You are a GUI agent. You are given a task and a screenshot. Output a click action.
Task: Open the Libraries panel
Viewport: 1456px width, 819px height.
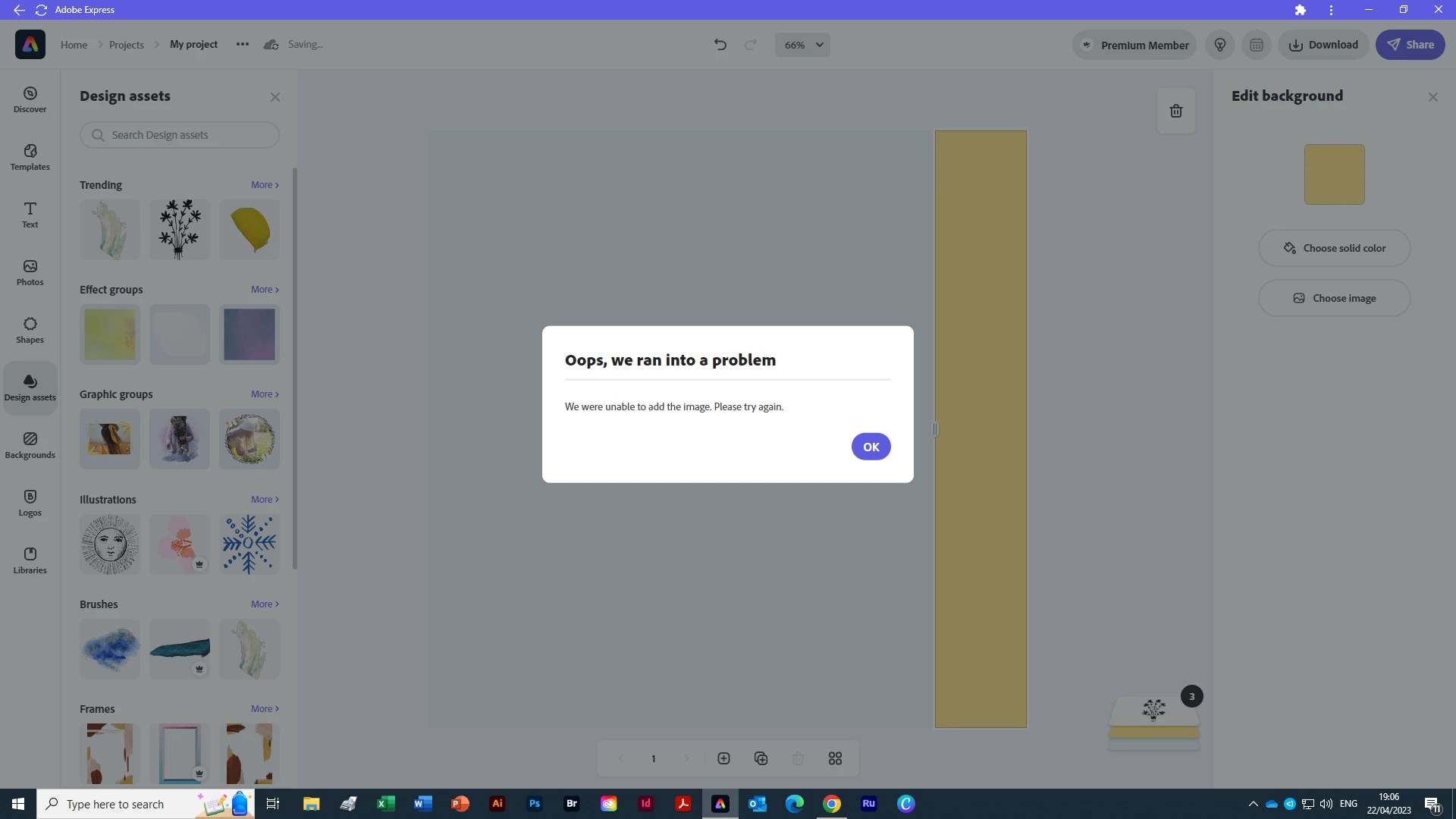pyautogui.click(x=30, y=560)
